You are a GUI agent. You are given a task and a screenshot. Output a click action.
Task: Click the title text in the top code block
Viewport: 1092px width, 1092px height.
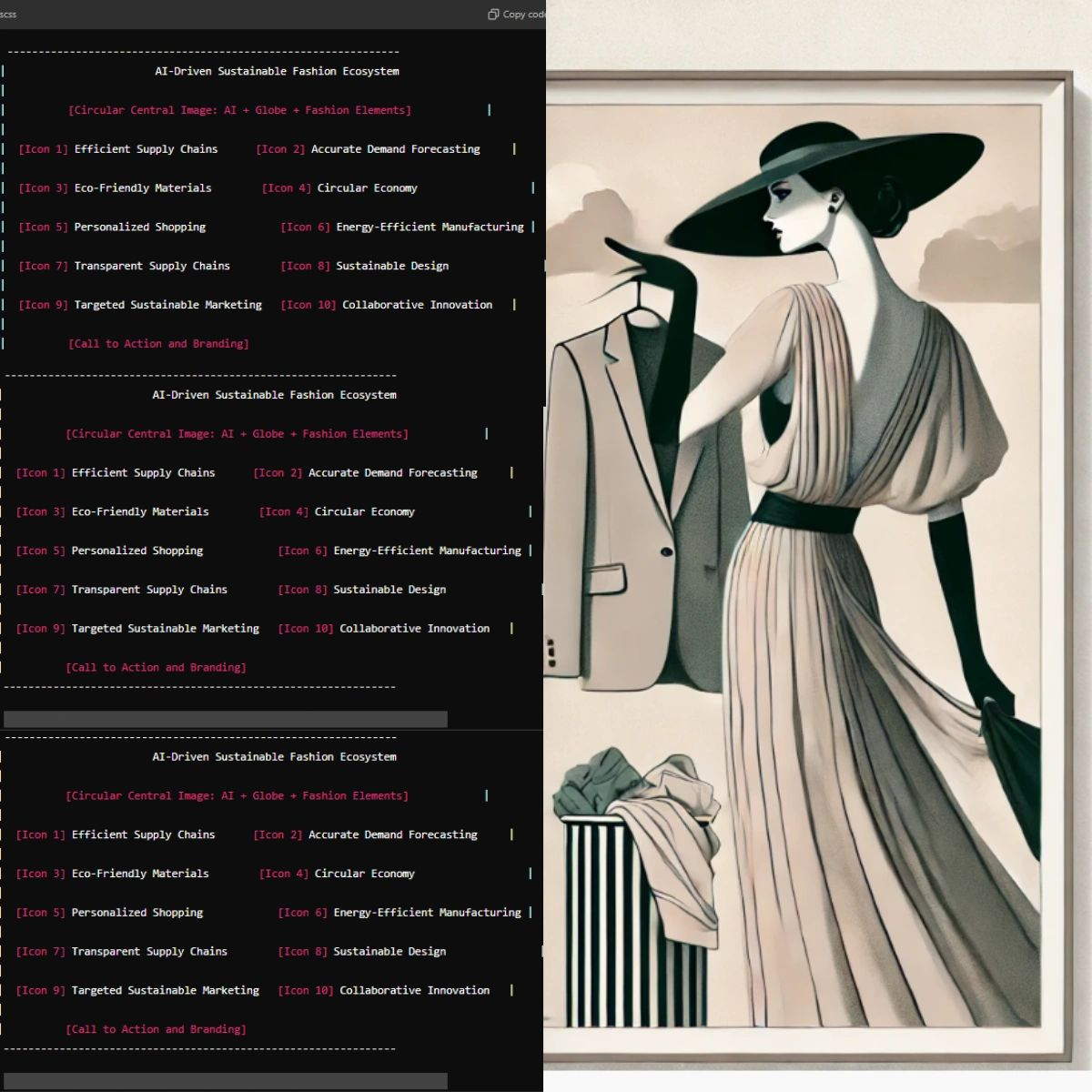(277, 71)
